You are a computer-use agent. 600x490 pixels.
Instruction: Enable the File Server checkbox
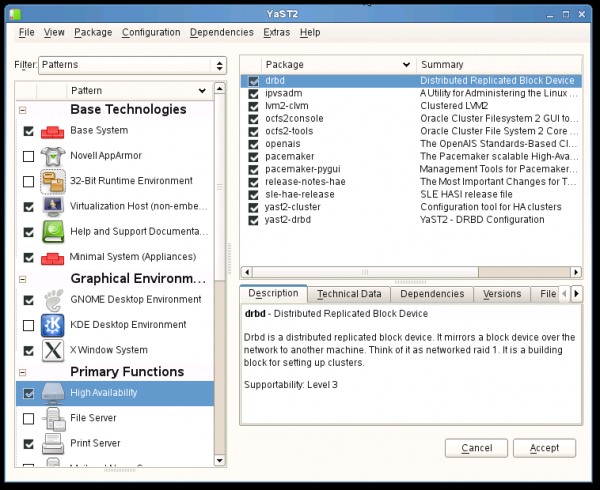pos(28,419)
